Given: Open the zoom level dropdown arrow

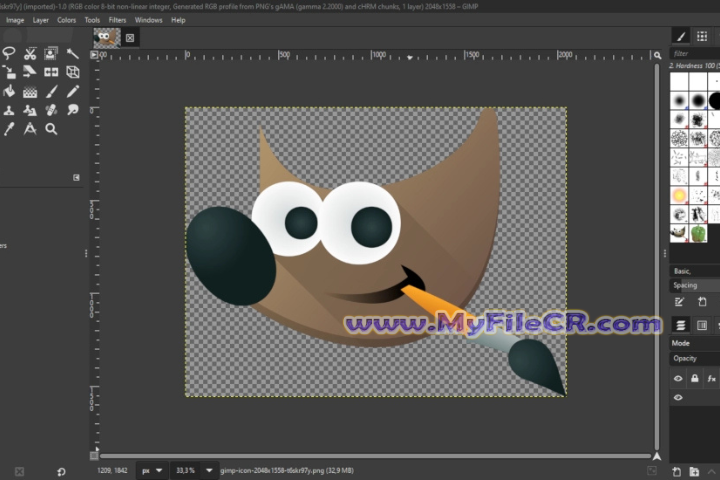Looking at the screenshot, I should pyautogui.click(x=209, y=470).
